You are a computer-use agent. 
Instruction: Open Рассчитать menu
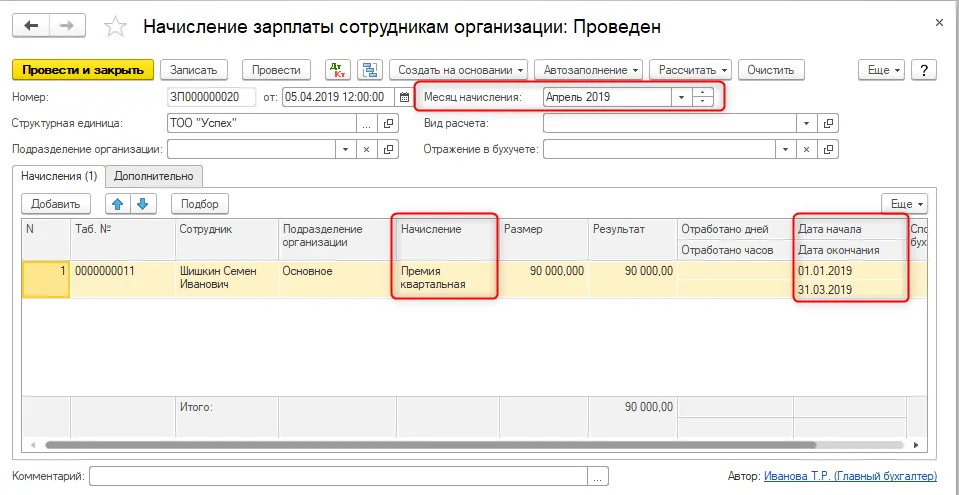pyautogui.click(x=691, y=70)
